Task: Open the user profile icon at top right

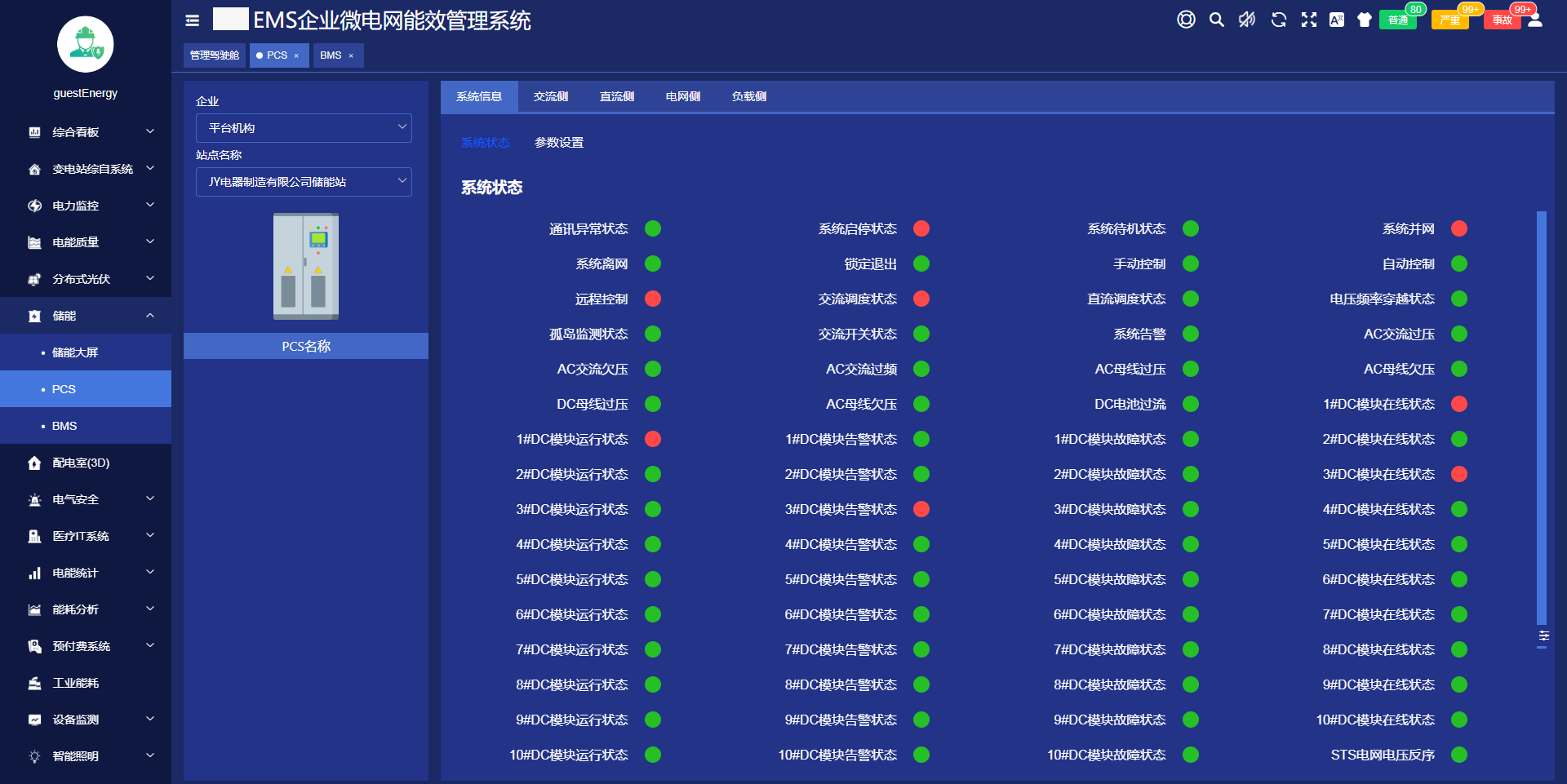Action: (1535, 20)
